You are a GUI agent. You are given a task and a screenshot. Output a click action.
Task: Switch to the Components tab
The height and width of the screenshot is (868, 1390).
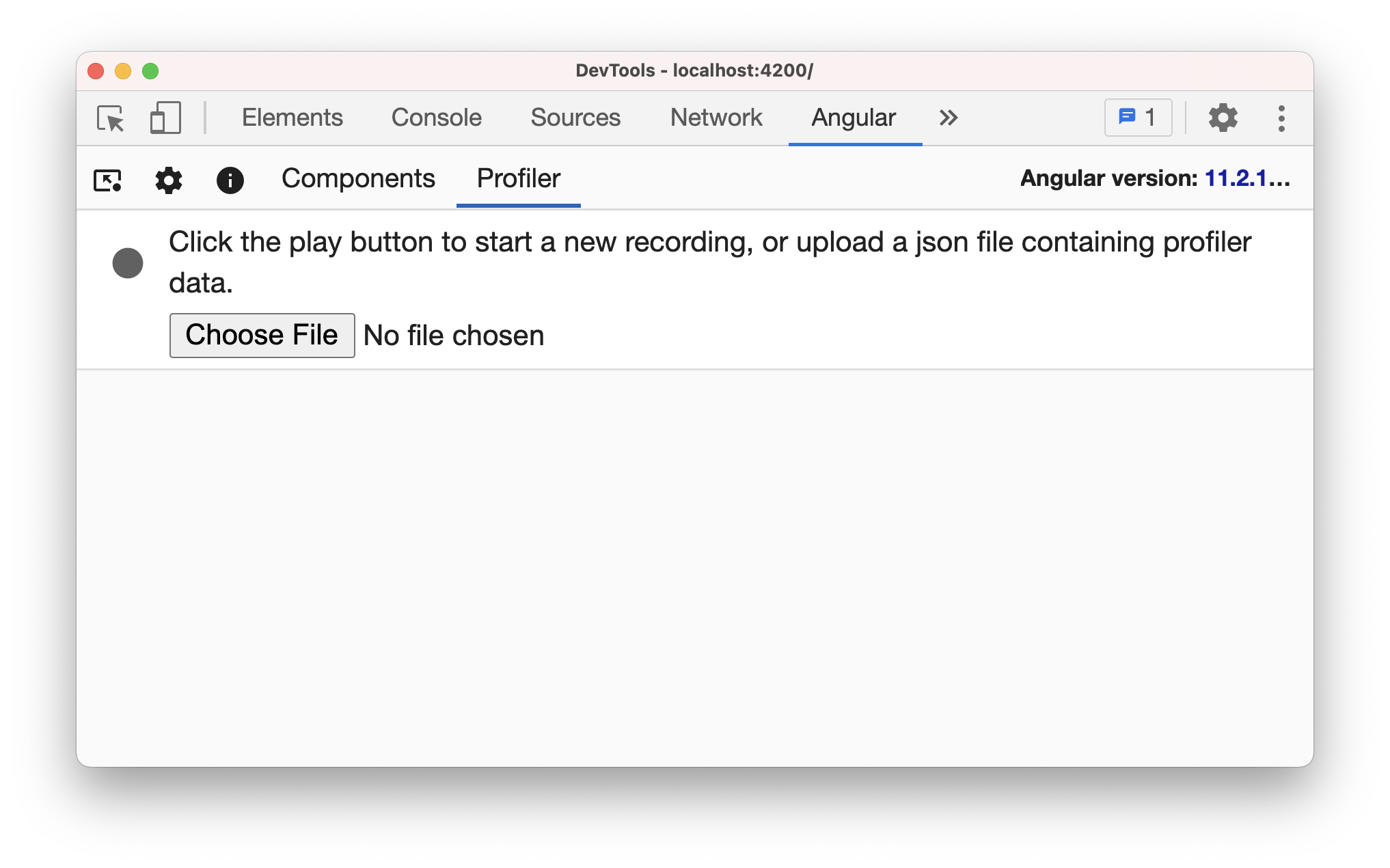pos(359,179)
